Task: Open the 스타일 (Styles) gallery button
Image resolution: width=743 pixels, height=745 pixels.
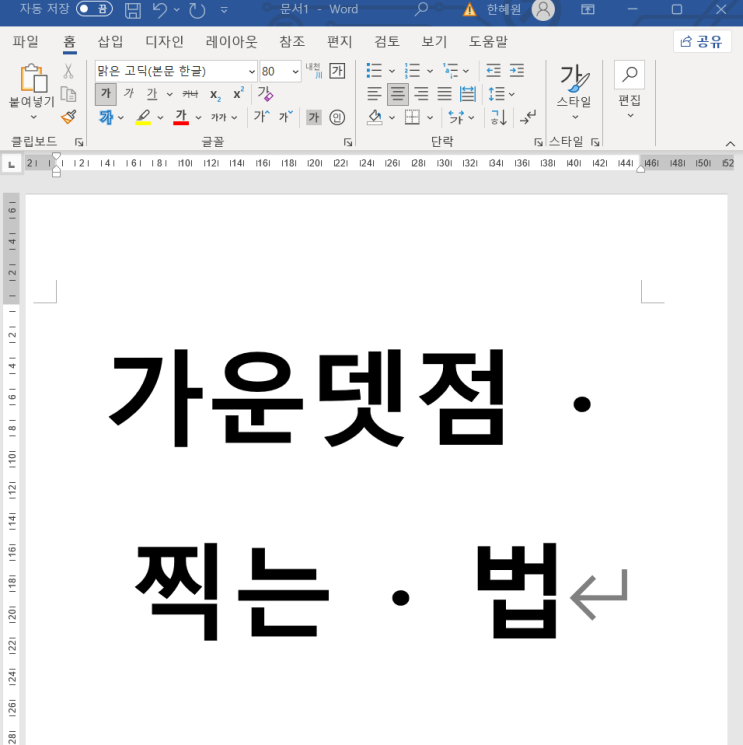Action: [x=574, y=92]
